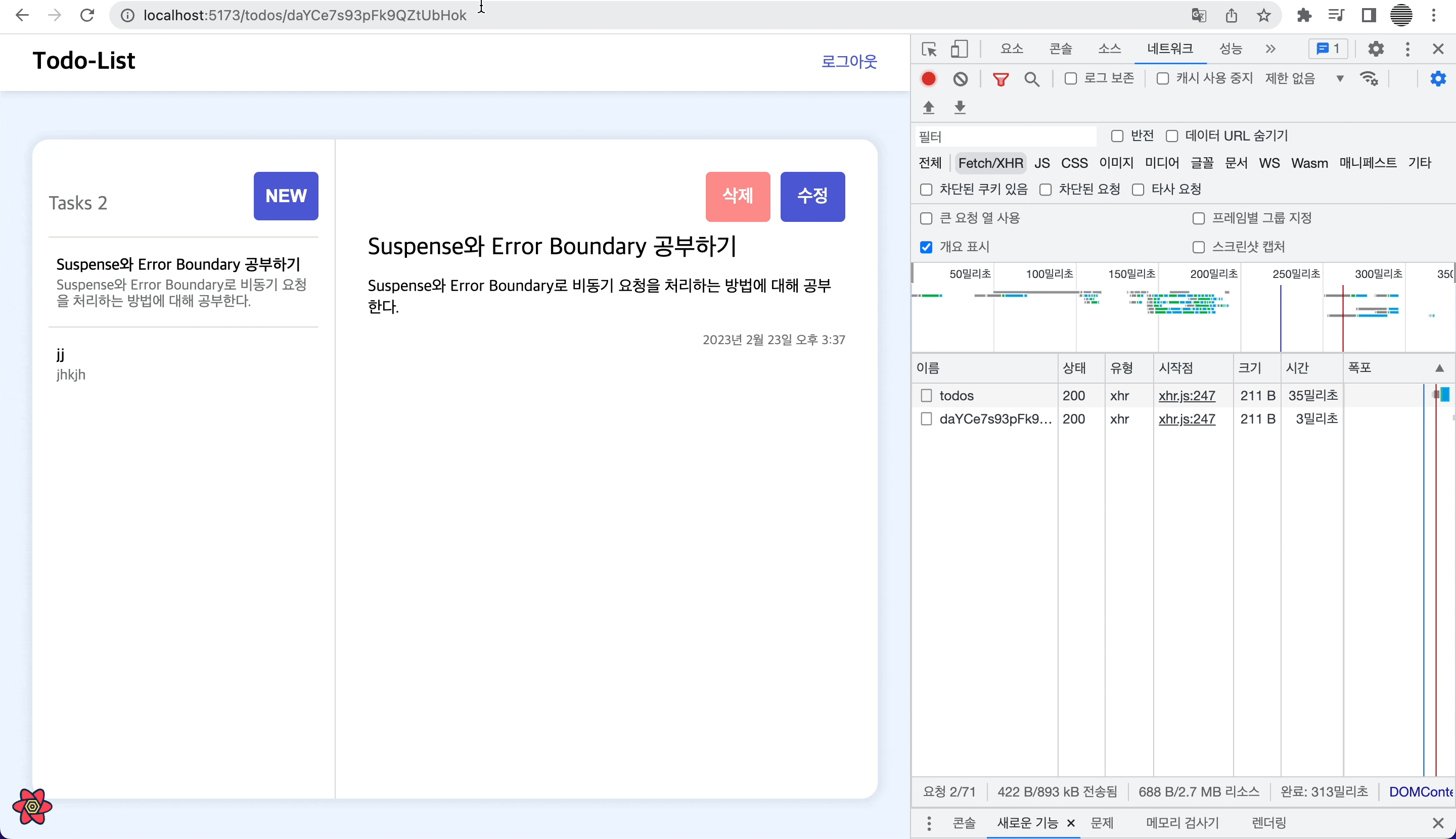This screenshot has height=839, width=1456.
Task: Click the address bar URL
Action: coord(305,16)
